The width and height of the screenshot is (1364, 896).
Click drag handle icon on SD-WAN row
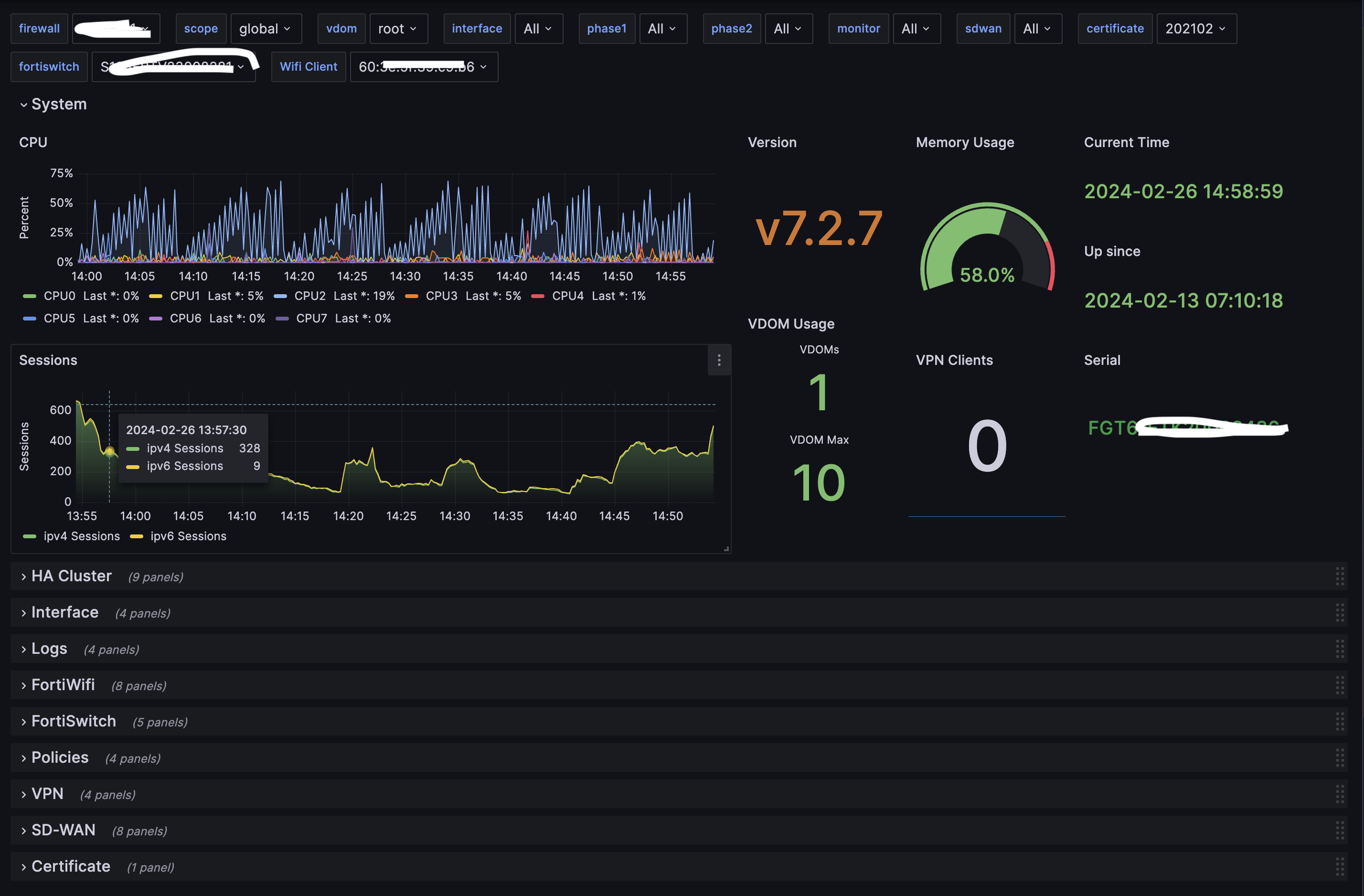1339,830
